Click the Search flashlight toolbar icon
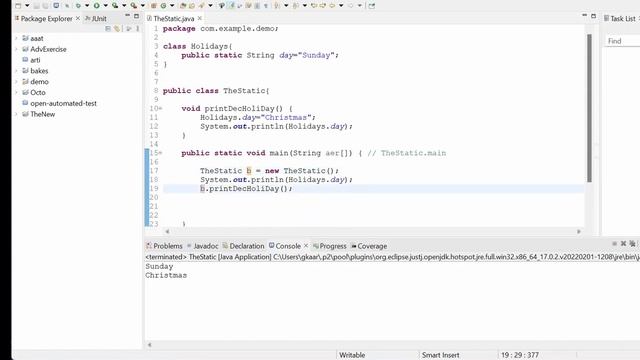This screenshot has width=640, height=360. pyautogui.click(x=202, y=6)
